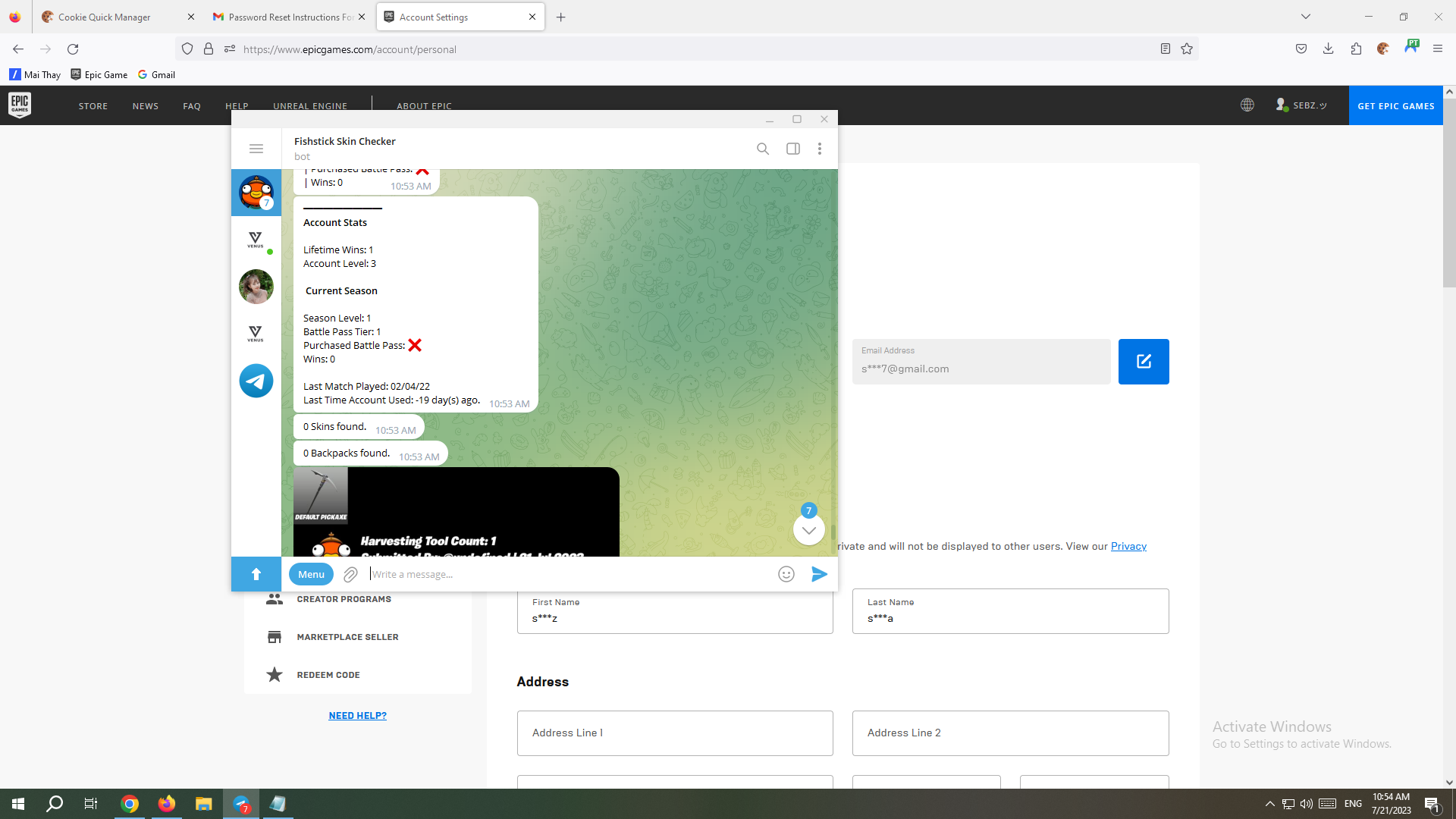Jump to latest messages down-arrow button
The width and height of the screenshot is (1456, 819).
click(x=809, y=530)
